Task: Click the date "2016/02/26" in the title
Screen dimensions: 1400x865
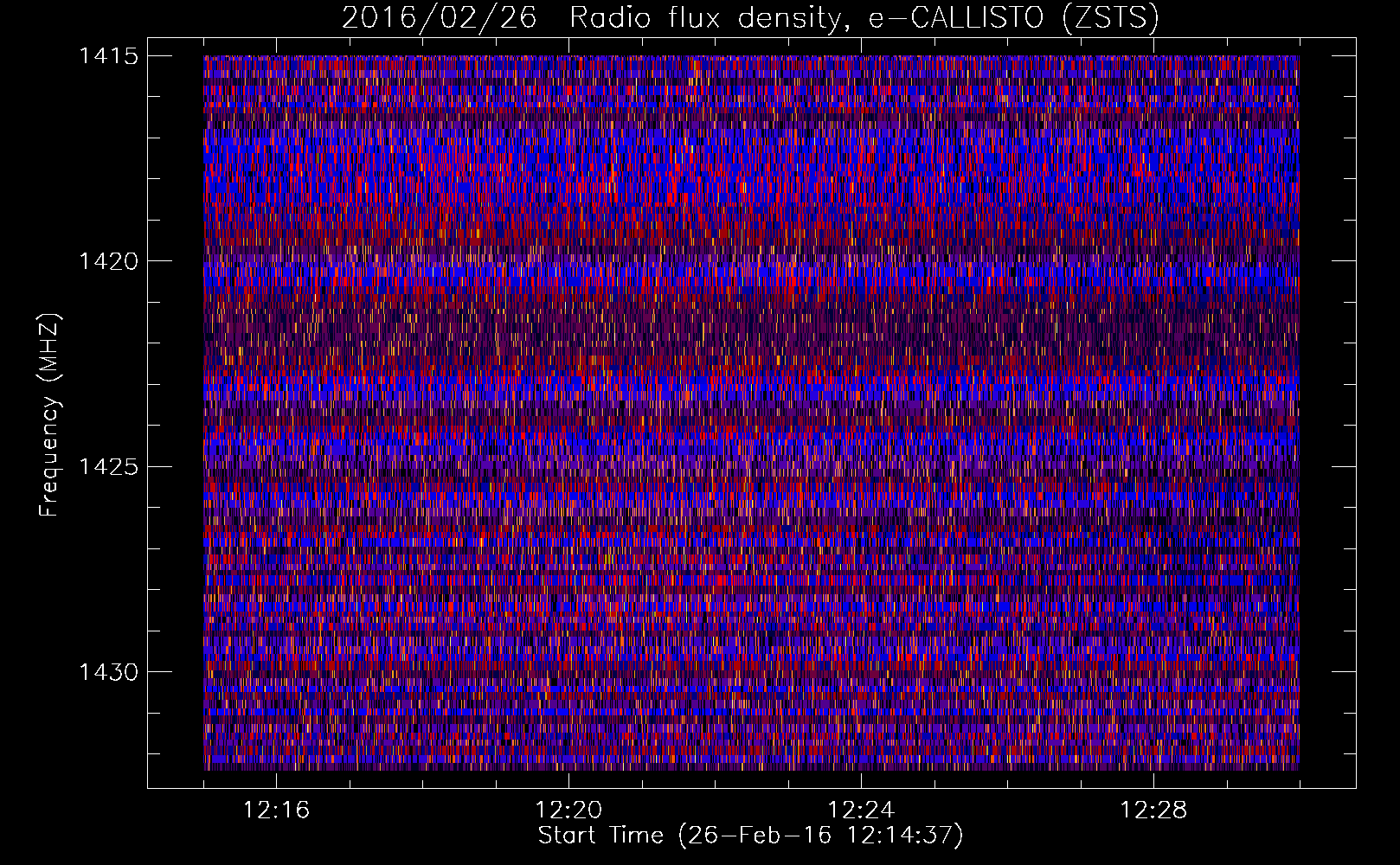Action: point(439,17)
